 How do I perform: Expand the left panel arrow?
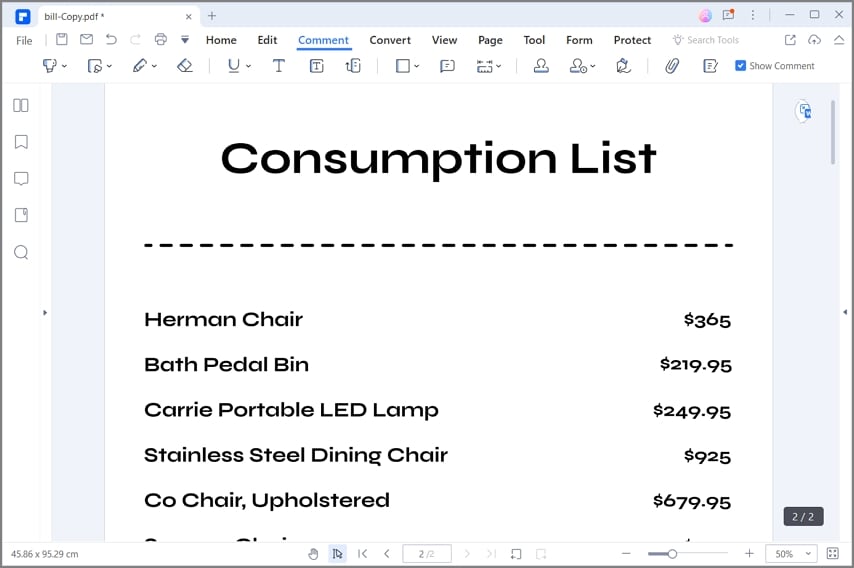[x=45, y=313]
